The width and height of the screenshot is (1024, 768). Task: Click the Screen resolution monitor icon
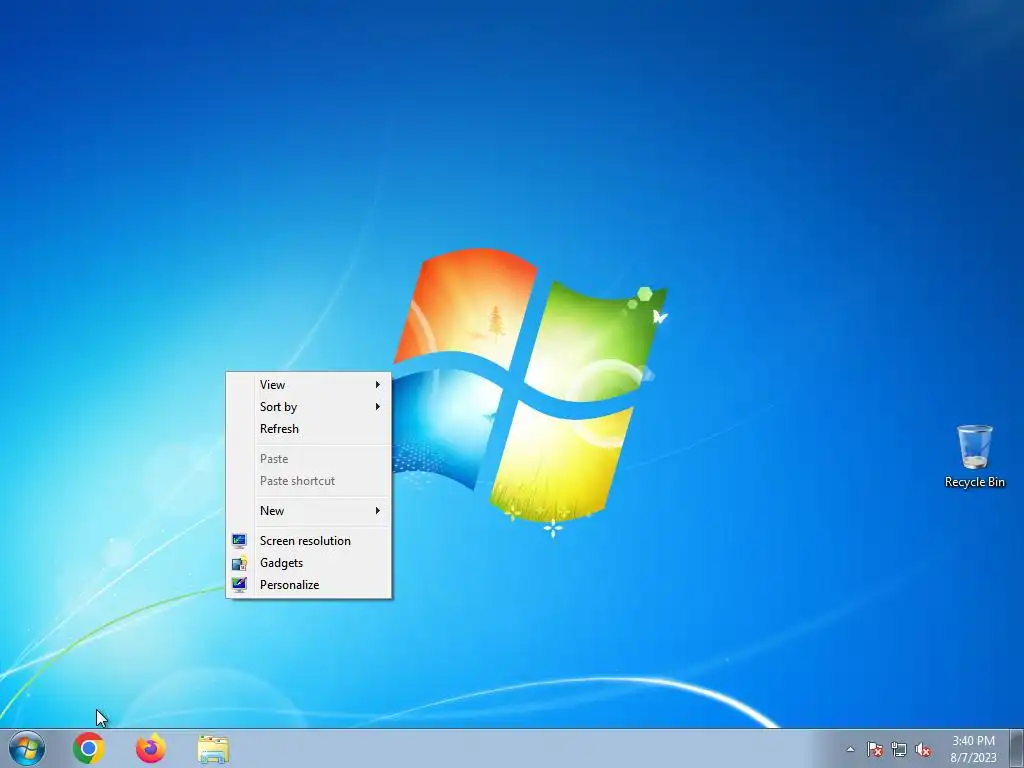coord(239,541)
